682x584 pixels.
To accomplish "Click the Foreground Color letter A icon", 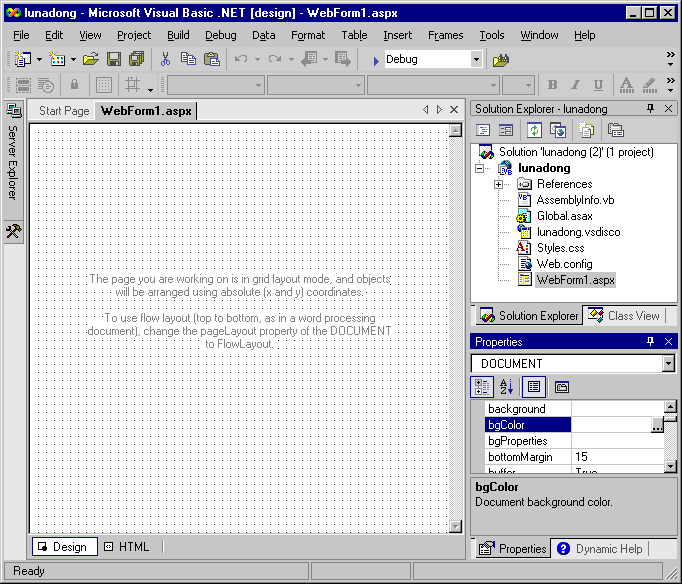I will [626, 85].
